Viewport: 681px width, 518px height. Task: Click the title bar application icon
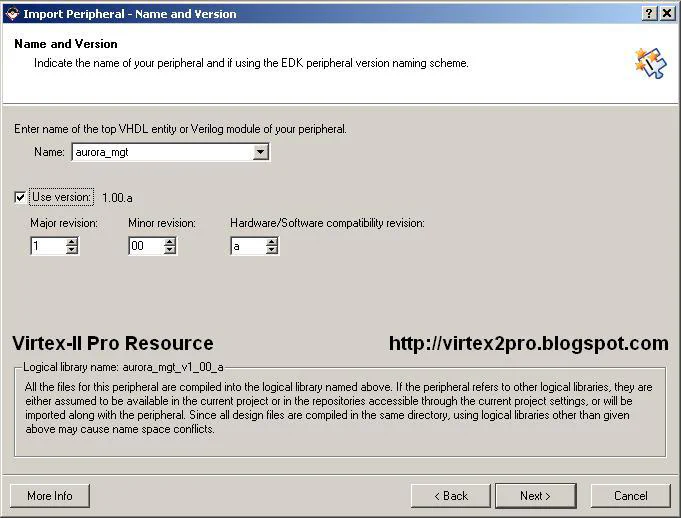pyautogui.click(x=12, y=14)
